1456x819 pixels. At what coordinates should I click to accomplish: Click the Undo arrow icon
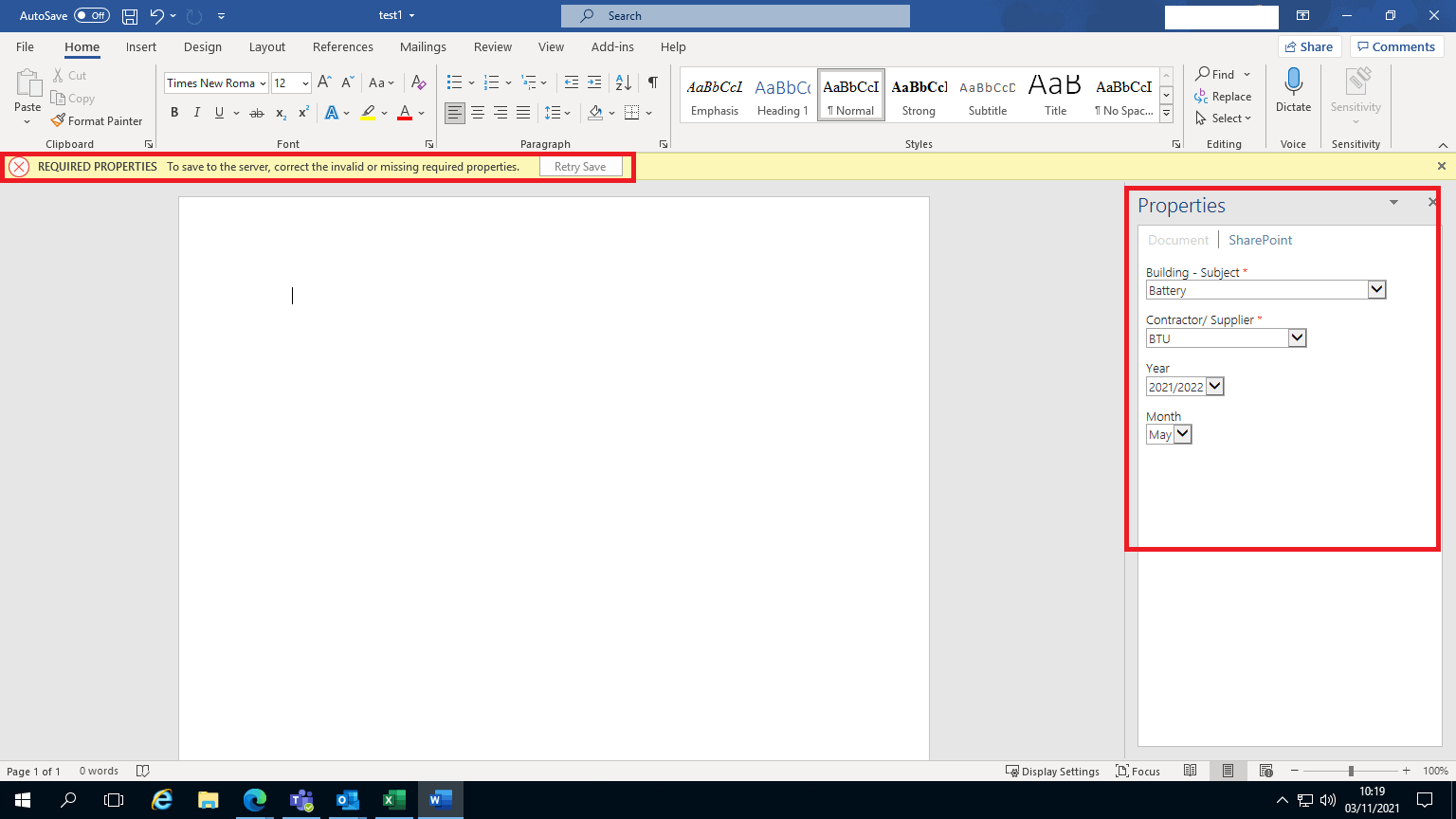pos(157,16)
